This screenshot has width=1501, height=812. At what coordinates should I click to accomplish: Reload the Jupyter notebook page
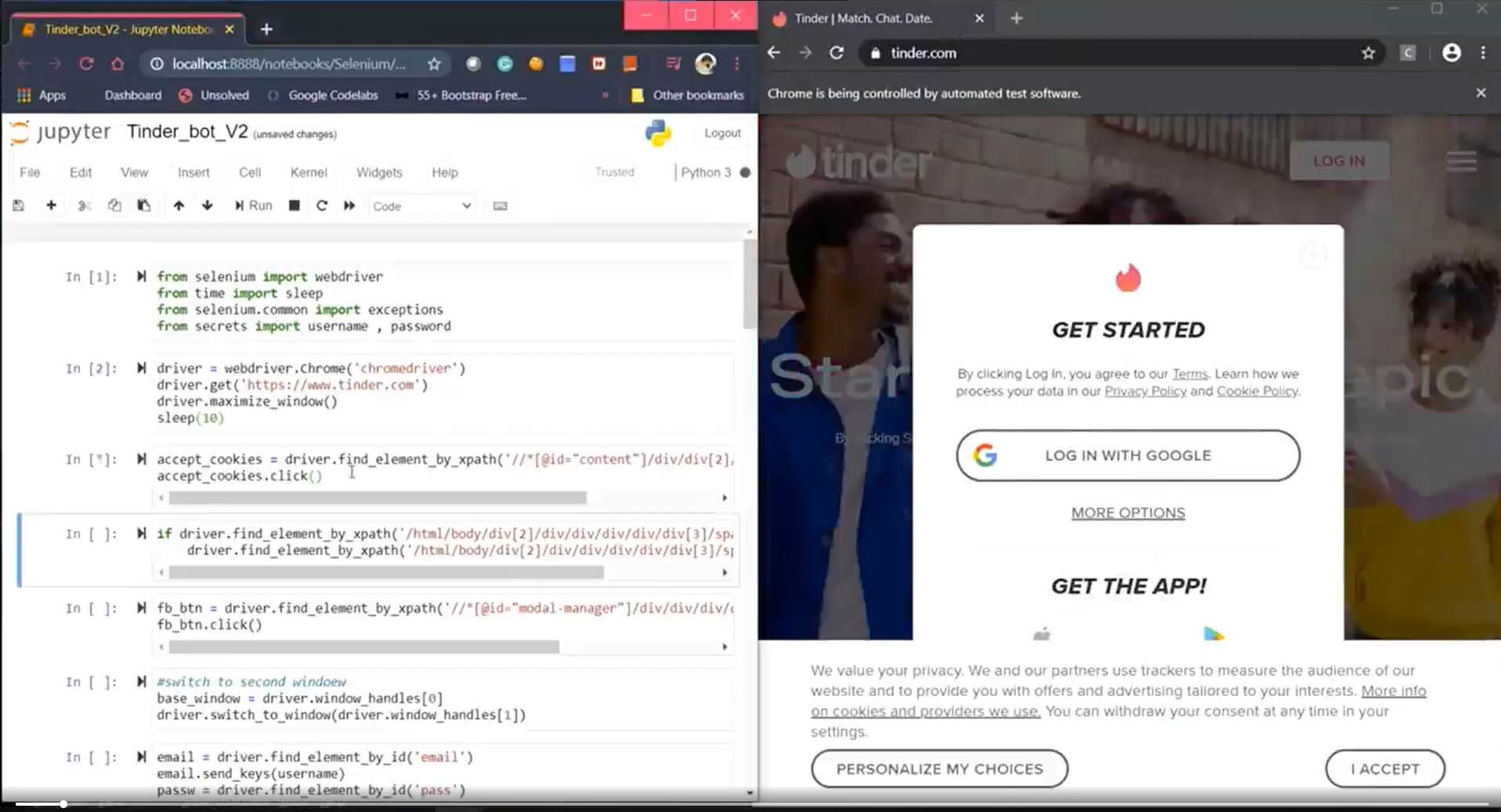[86, 63]
